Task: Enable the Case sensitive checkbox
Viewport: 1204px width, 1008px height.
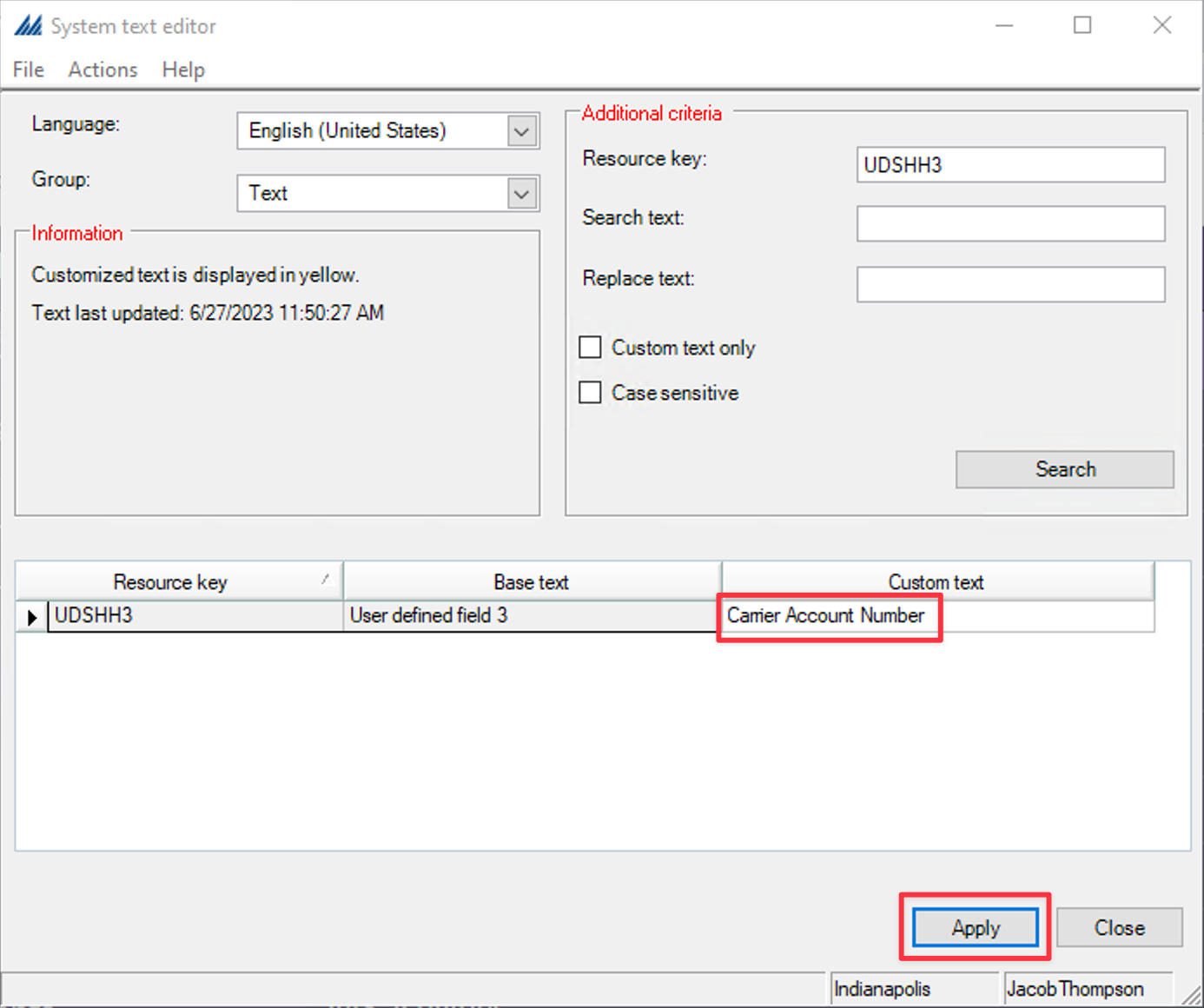Action: pos(590,392)
